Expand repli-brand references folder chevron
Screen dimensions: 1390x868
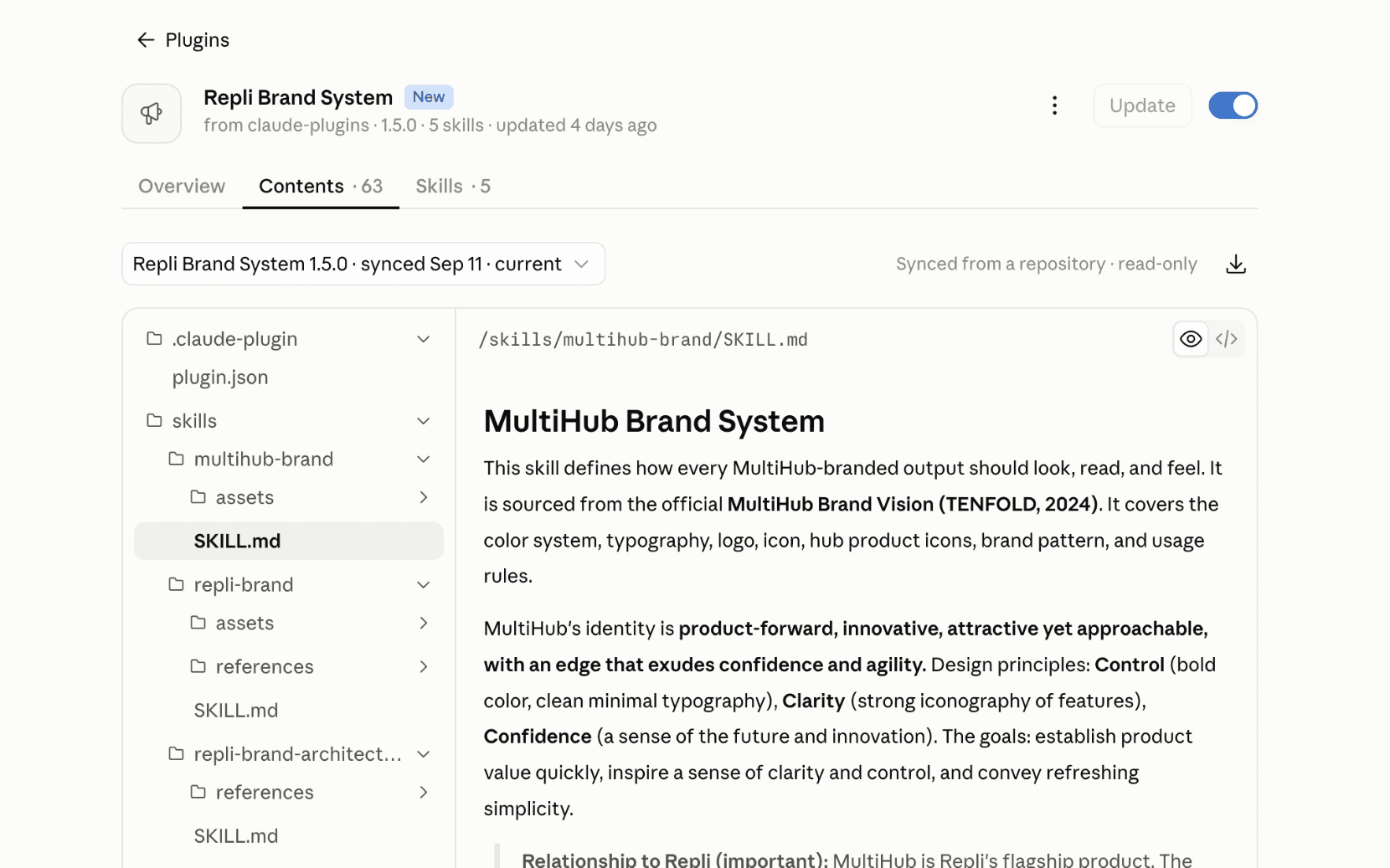pos(424,666)
